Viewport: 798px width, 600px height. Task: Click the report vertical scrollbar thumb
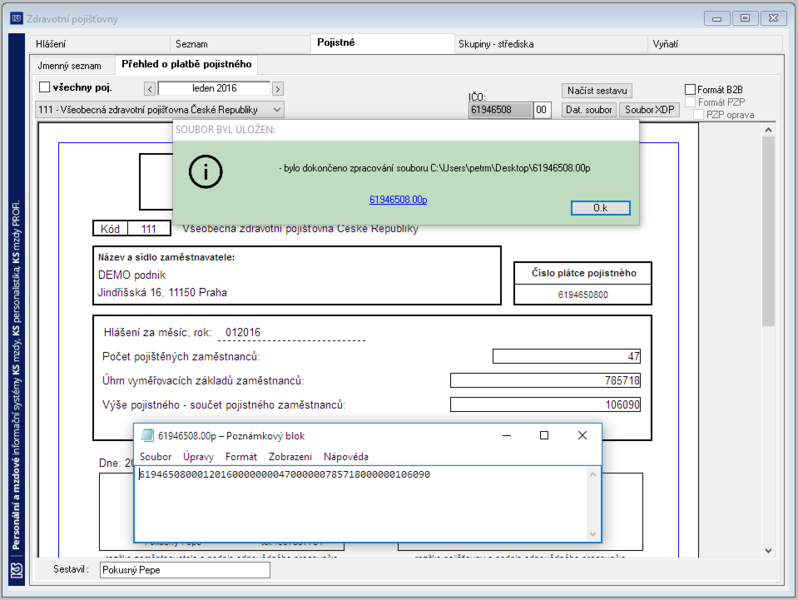[768, 232]
